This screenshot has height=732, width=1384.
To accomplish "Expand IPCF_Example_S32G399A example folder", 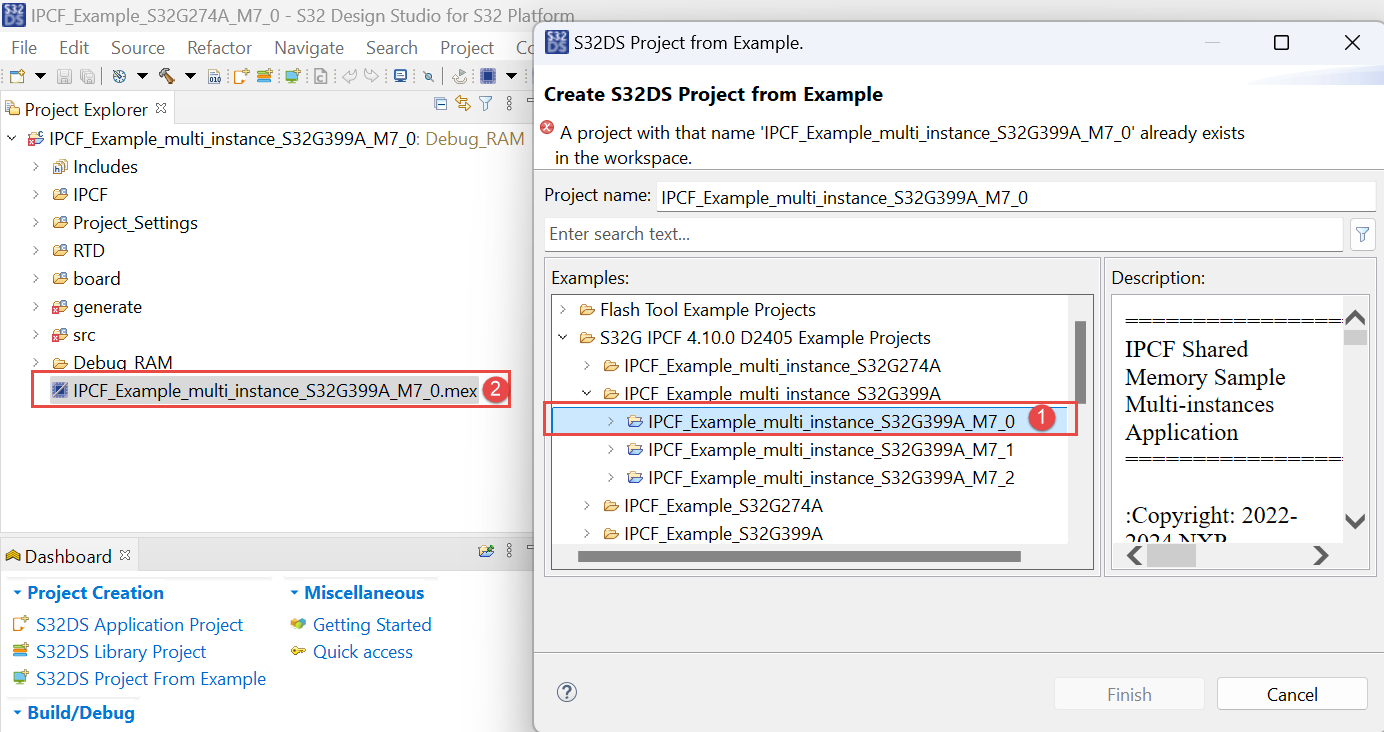I will 587,534.
